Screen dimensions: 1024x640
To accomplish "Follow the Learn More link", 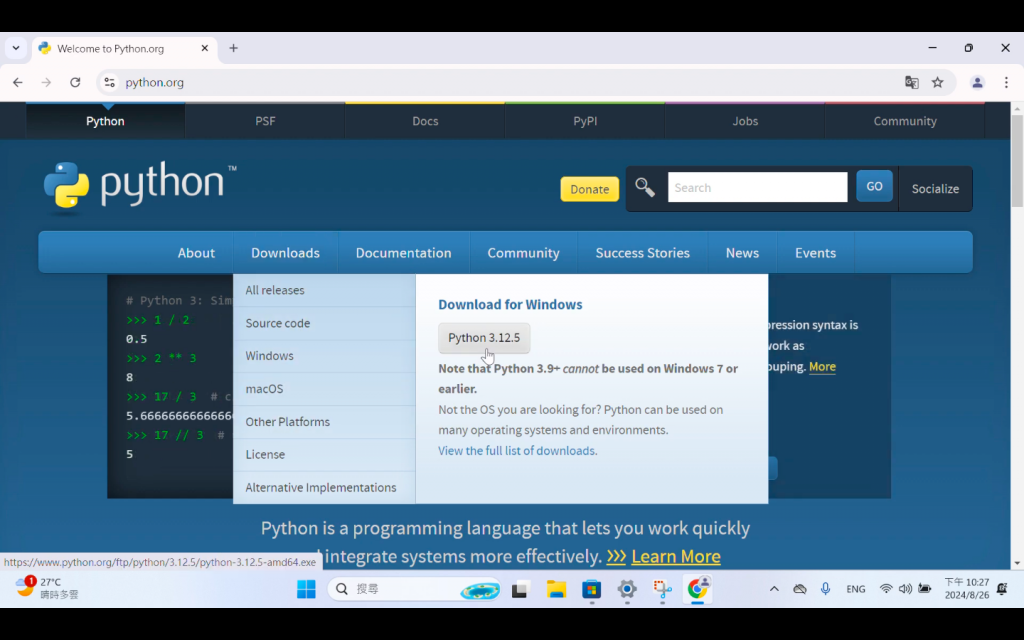I will [676, 556].
